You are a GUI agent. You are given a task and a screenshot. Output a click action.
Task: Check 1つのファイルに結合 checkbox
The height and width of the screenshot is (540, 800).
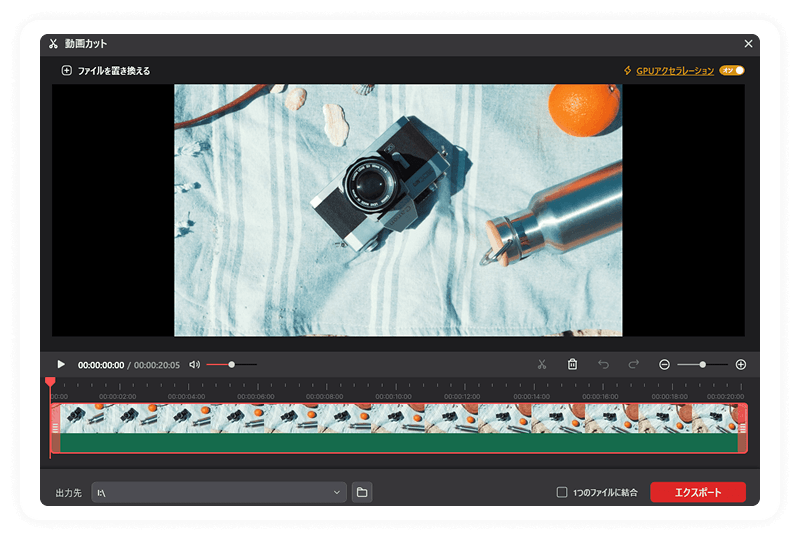click(x=562, y=492)
